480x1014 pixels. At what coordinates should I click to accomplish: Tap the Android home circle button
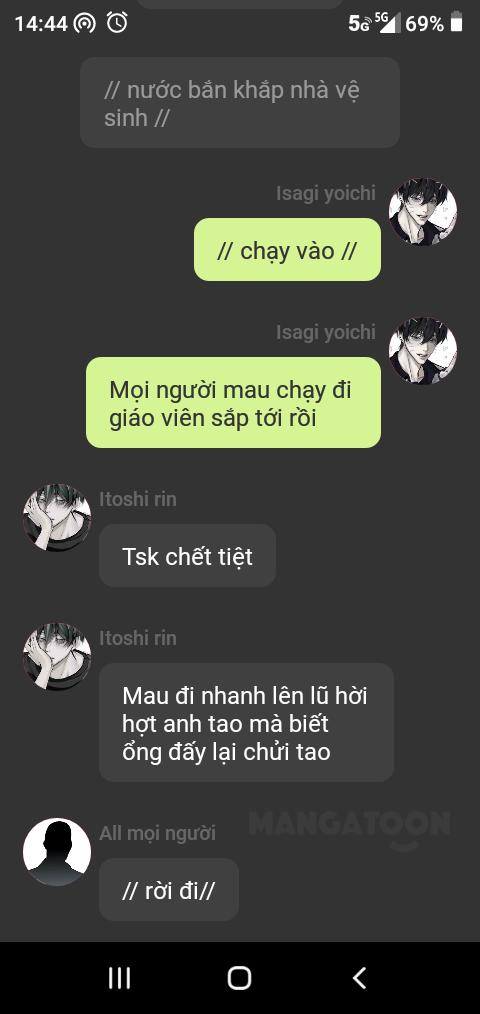tap(239, 978)
